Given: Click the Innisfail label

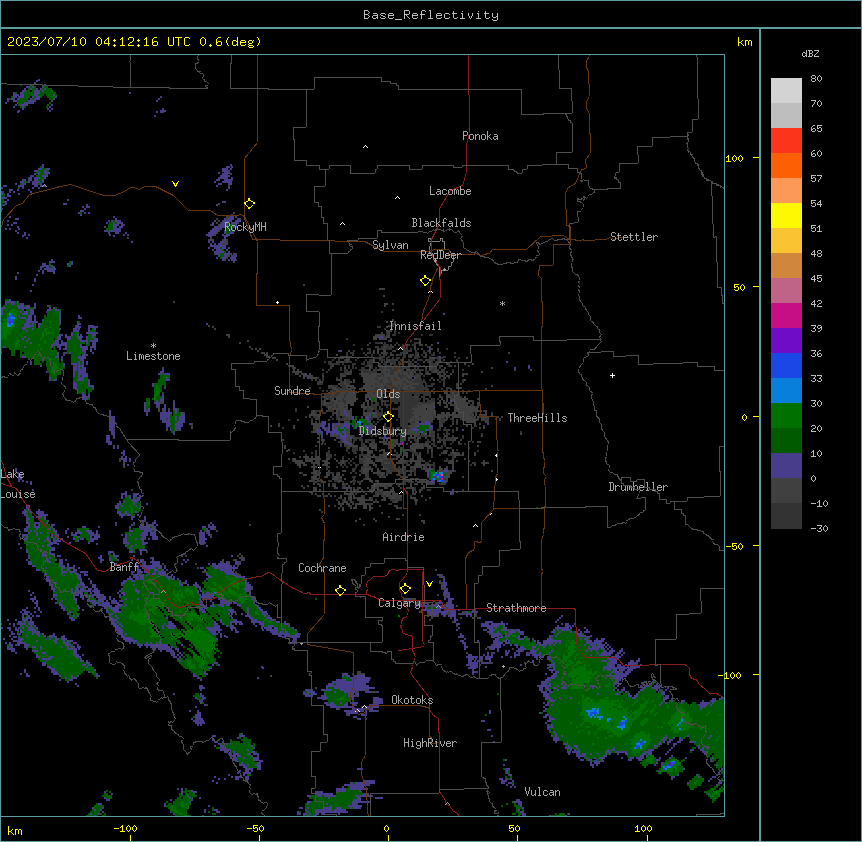Looking at the screenshot, I should click(416, 326).
